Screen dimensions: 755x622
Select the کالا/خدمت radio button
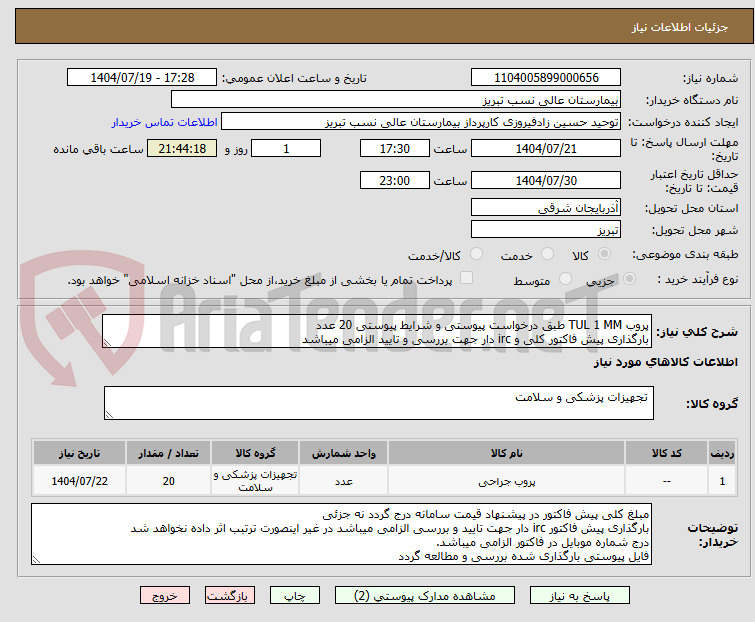point(476,254)
